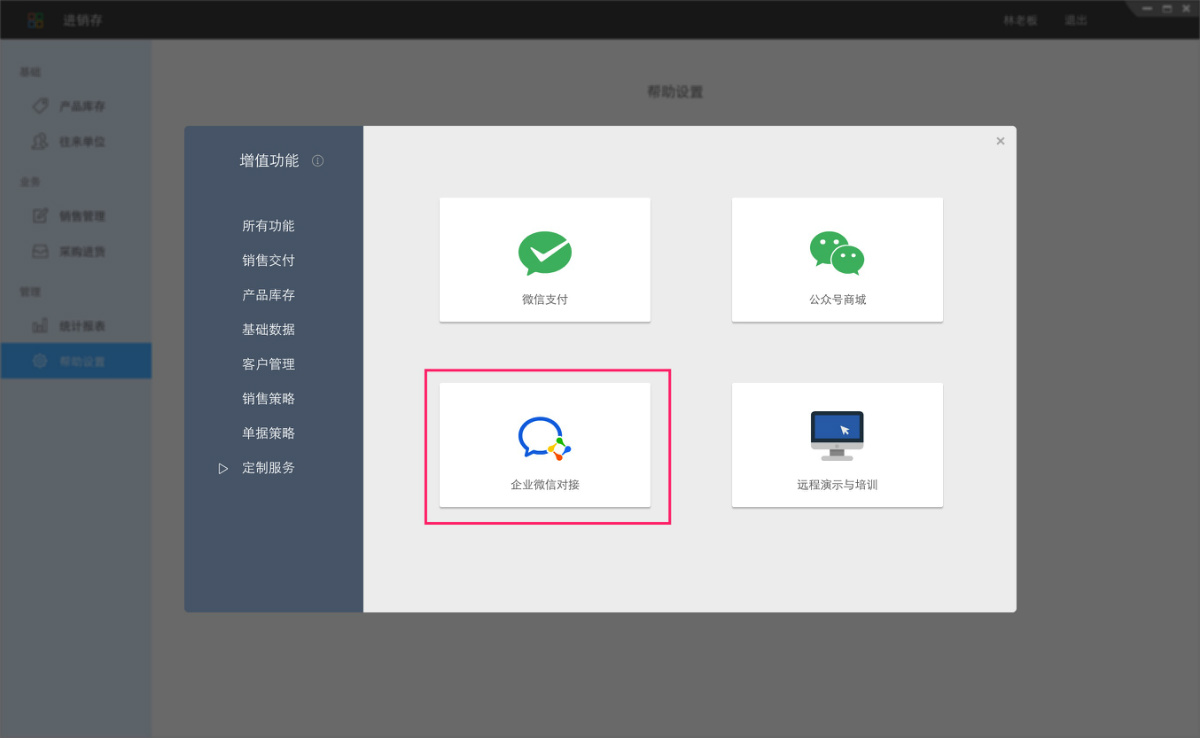Click the info icon beside 增值功能
Image resolution: width=1200 pixels, height=738 pixels.
pos(318,161)
